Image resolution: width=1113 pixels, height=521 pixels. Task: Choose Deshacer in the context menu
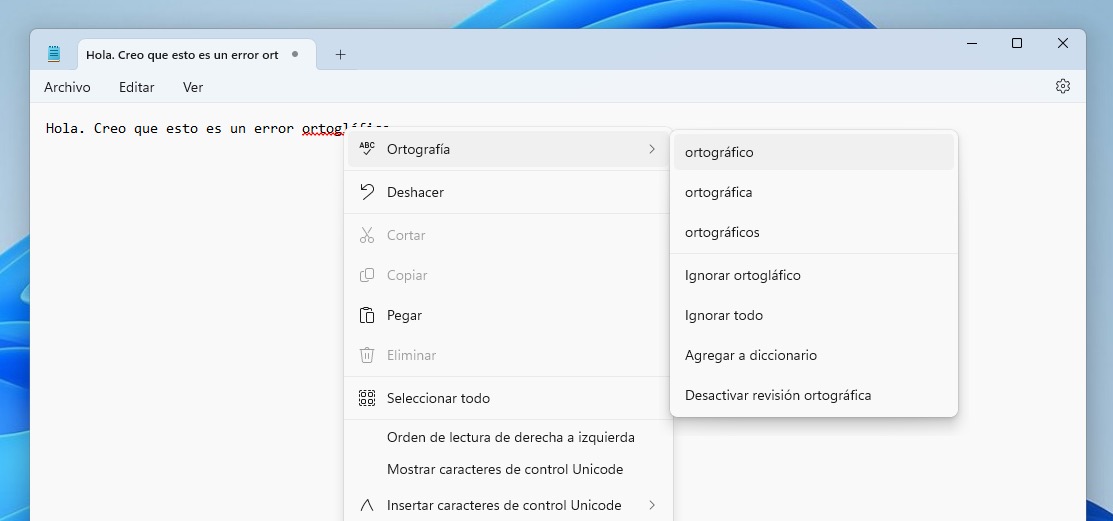click(508, 192)
